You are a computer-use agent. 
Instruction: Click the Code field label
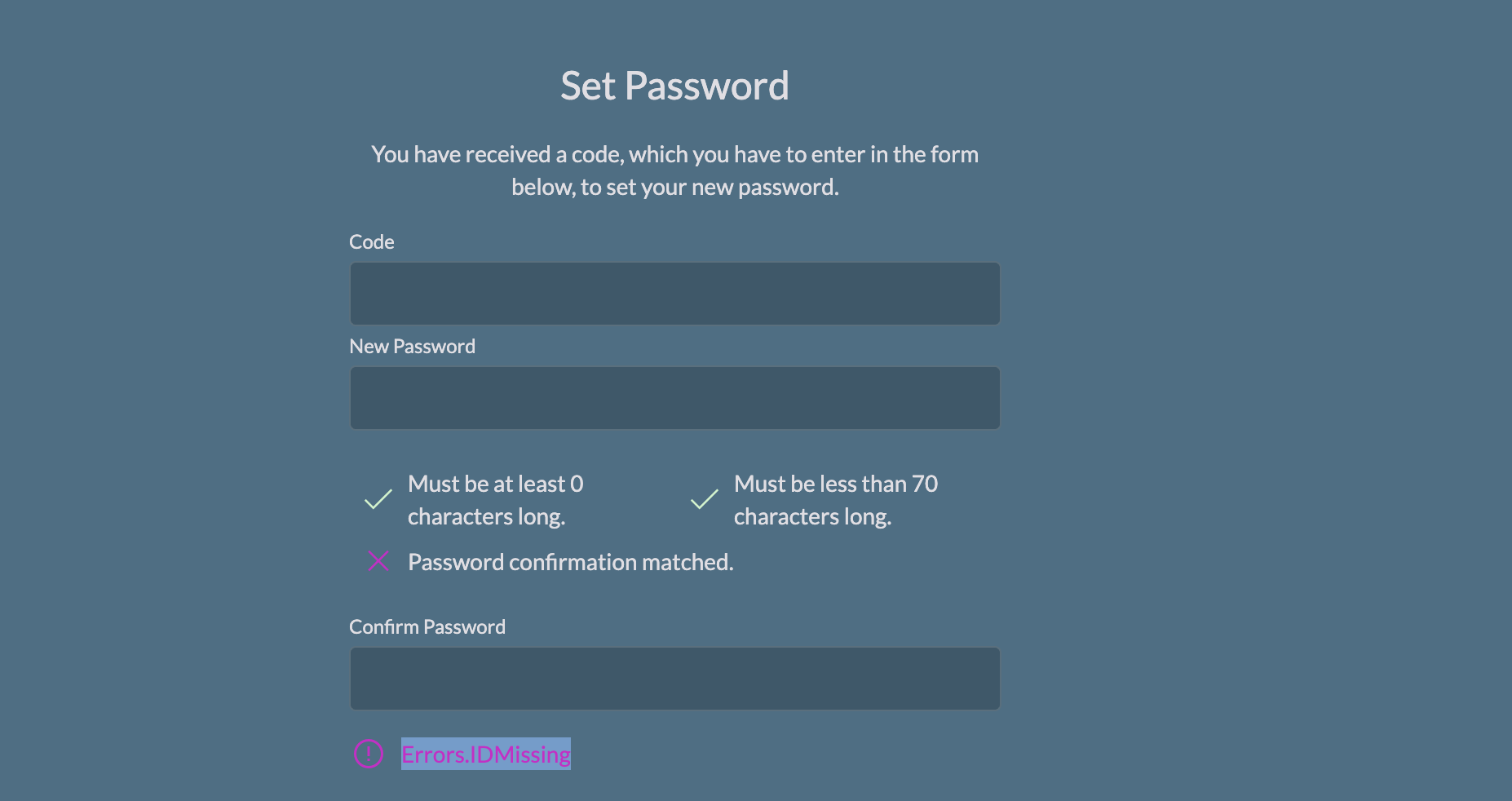point(372,242)
